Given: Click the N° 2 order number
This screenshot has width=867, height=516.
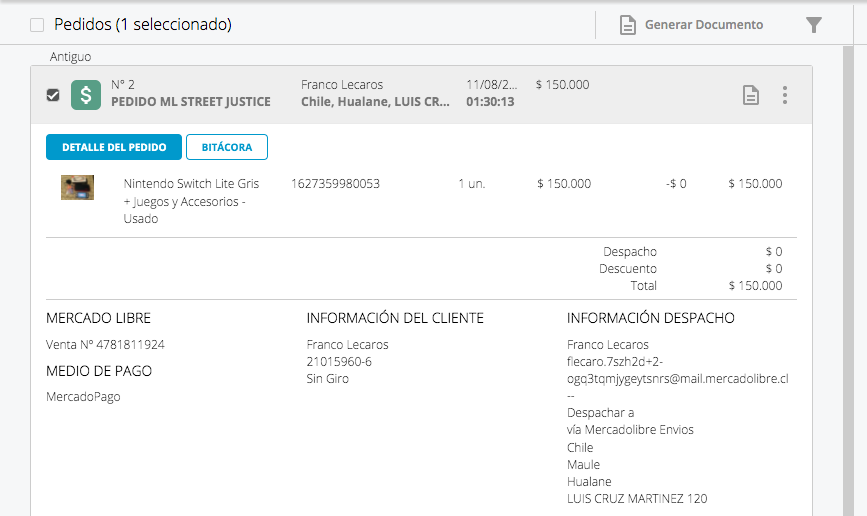Looking at the screenshot, I should pos(123,85).
